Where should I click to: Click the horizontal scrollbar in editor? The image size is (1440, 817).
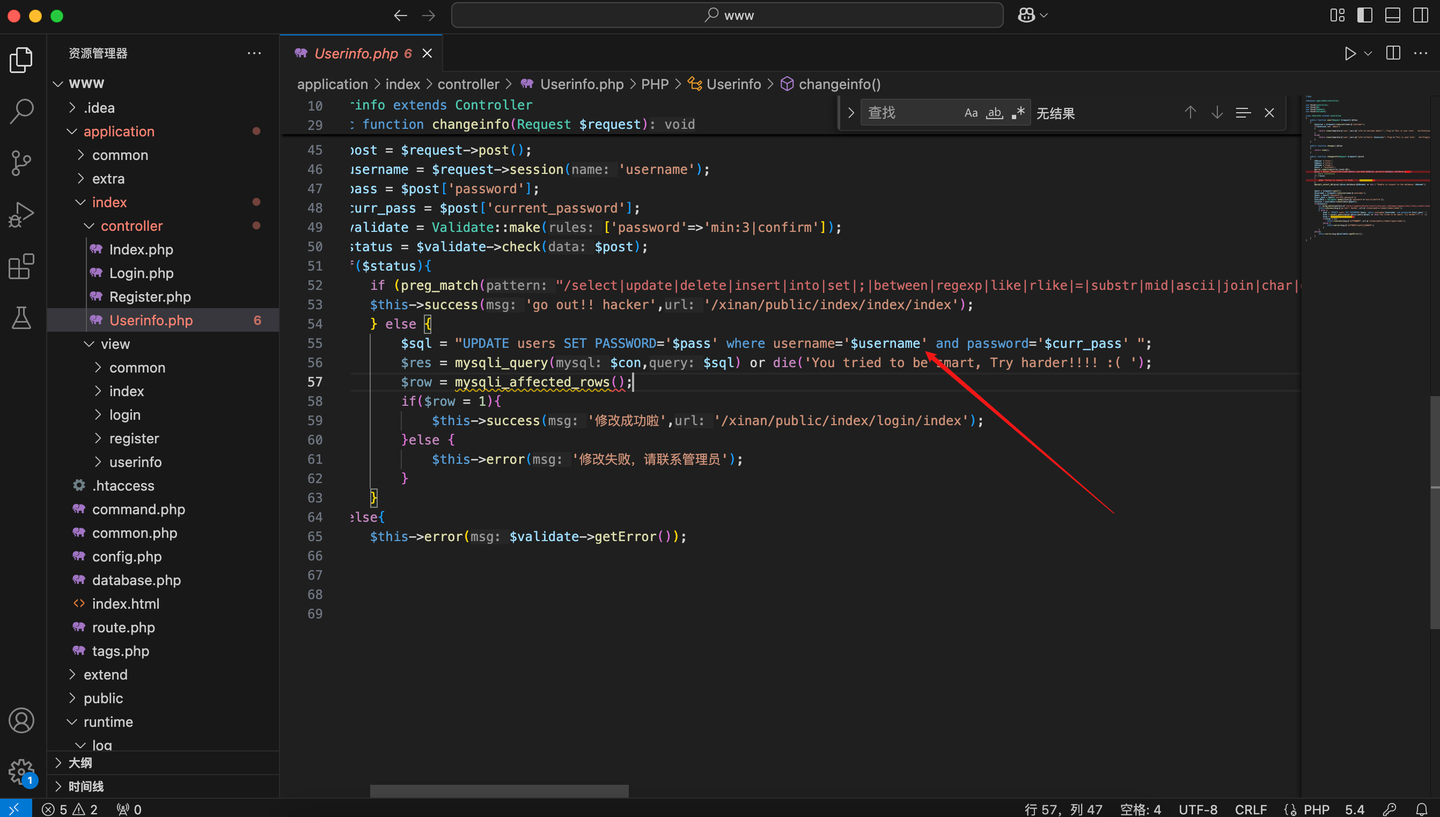coord(499,791)
